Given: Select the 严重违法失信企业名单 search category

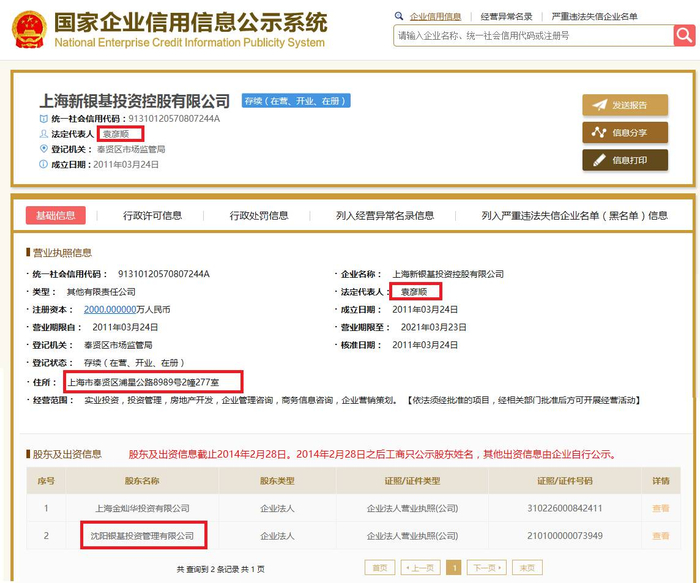Looking at the screenshot, I should [594, 17].
